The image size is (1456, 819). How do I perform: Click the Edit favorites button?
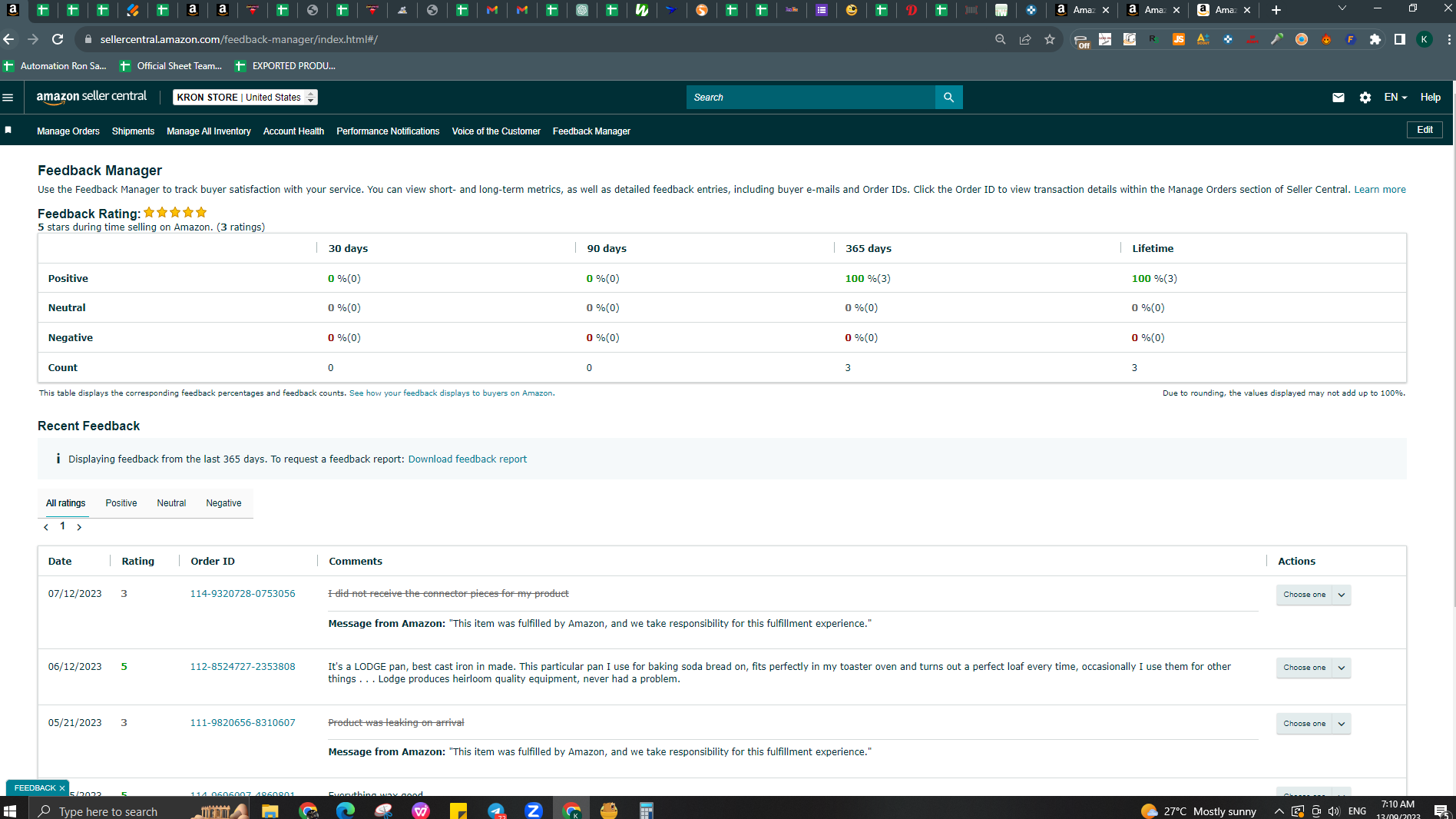point(1425,130)
